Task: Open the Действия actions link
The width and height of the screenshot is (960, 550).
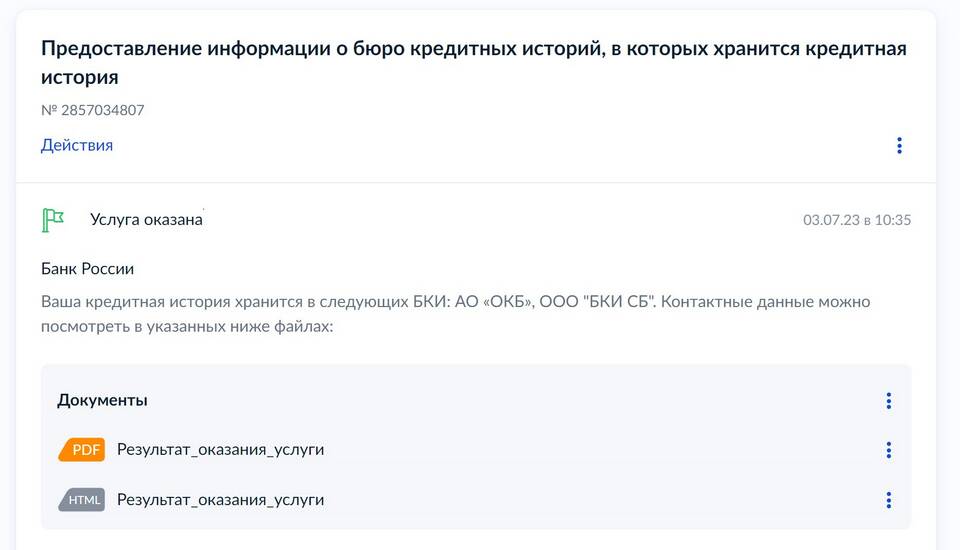Action: click(77, 145)
